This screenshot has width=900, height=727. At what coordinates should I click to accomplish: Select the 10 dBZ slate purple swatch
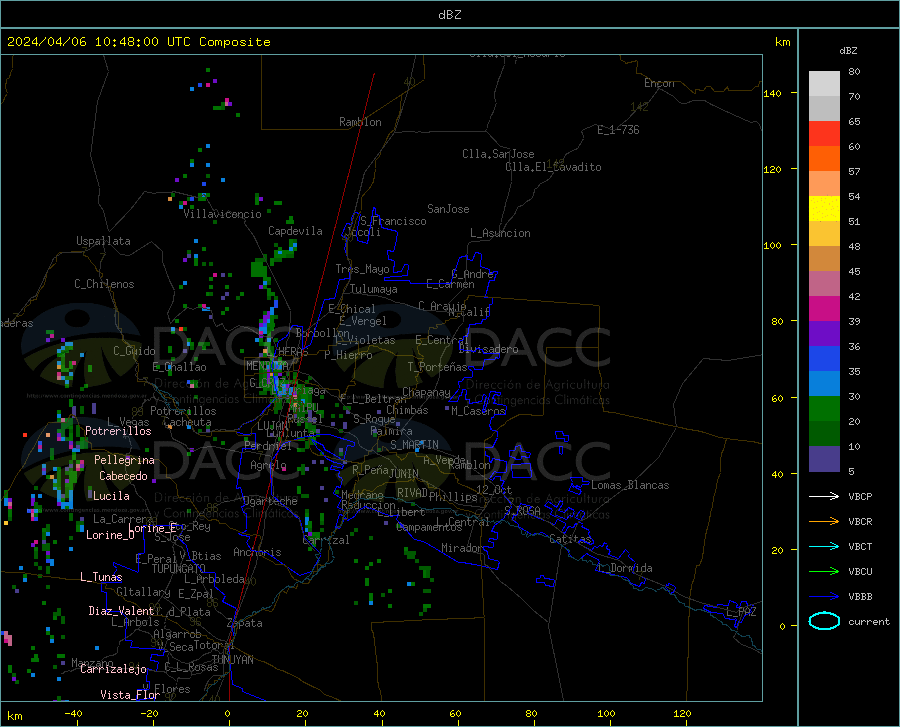tap(824, 459)
